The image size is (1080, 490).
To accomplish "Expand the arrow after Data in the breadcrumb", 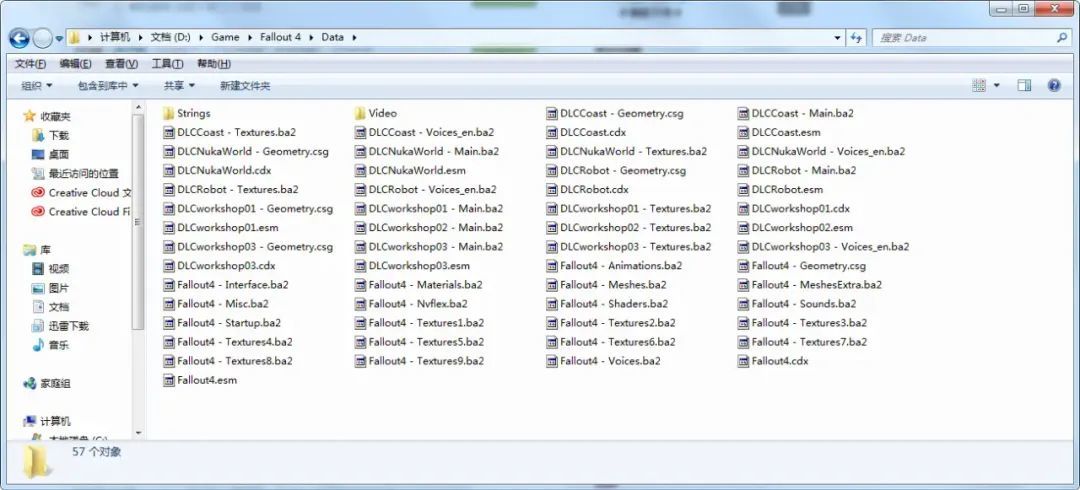I will click(x=355, y=37).
